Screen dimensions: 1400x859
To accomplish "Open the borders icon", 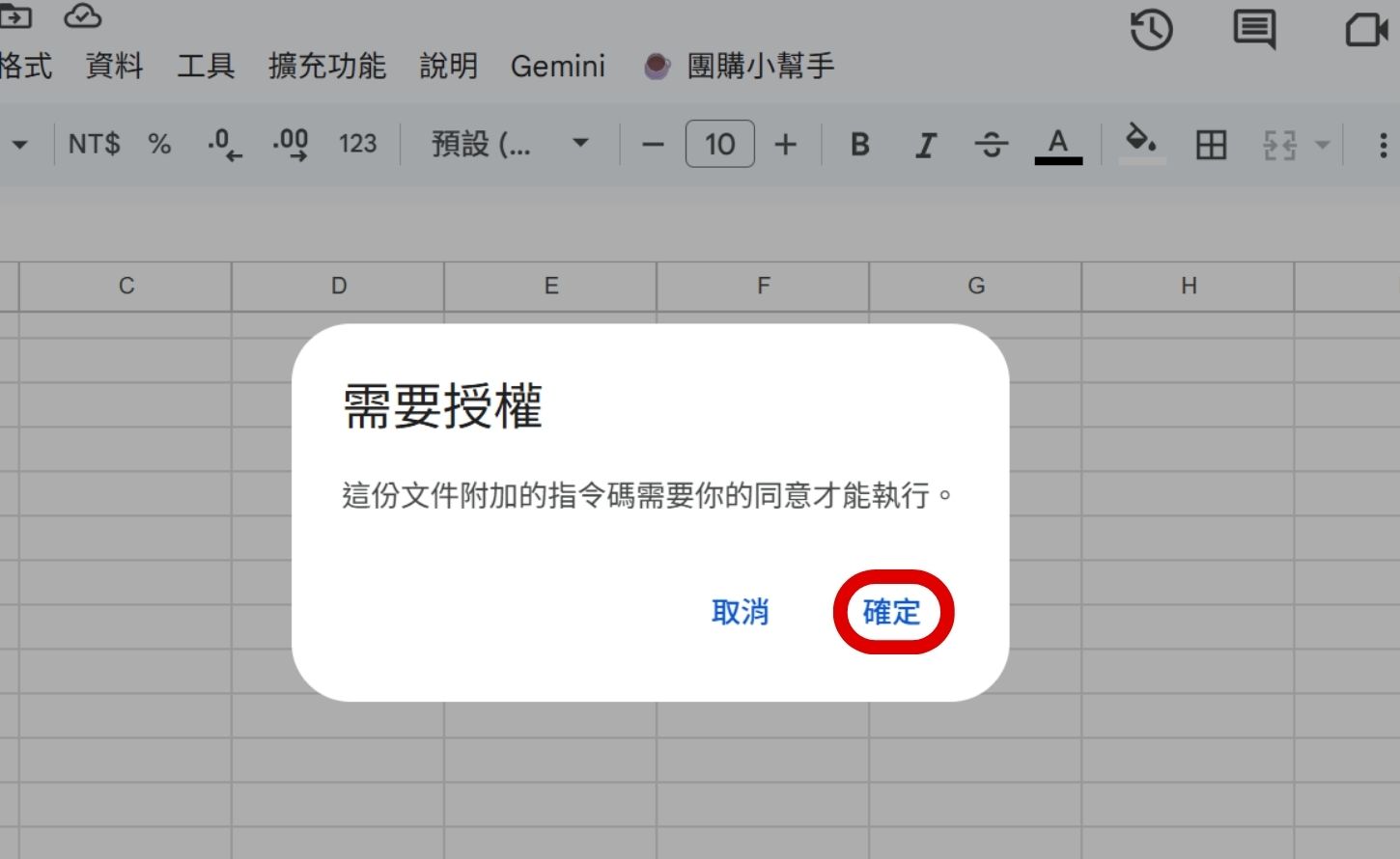I will [x=1210, y=144].
